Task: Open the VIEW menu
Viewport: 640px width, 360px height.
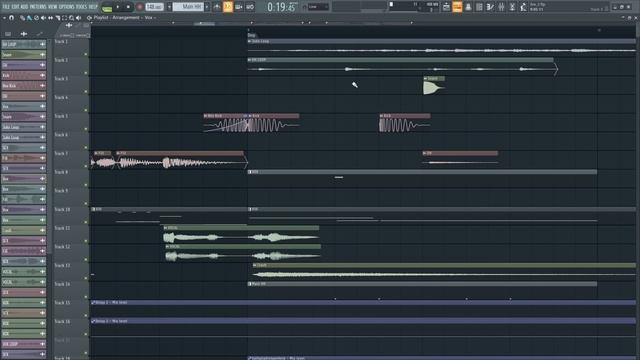Action: point(53,7)
